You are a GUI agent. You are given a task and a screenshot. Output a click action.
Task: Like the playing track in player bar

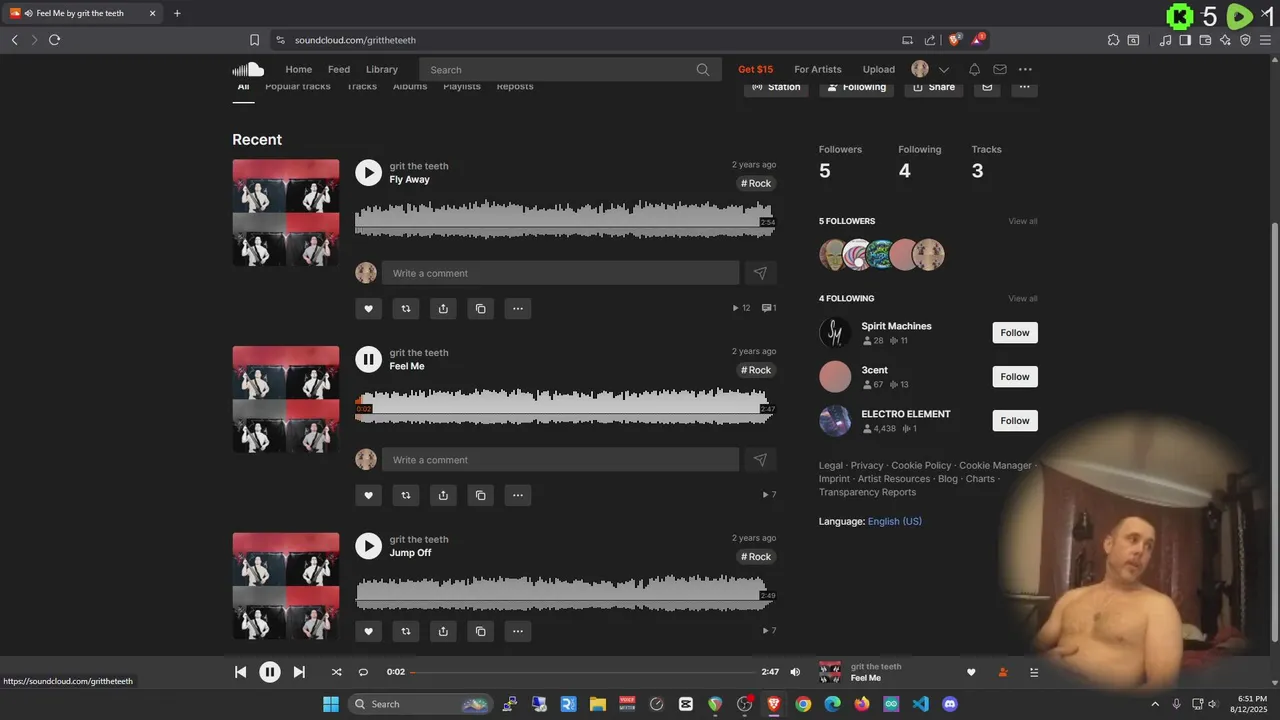click(971, 672)
